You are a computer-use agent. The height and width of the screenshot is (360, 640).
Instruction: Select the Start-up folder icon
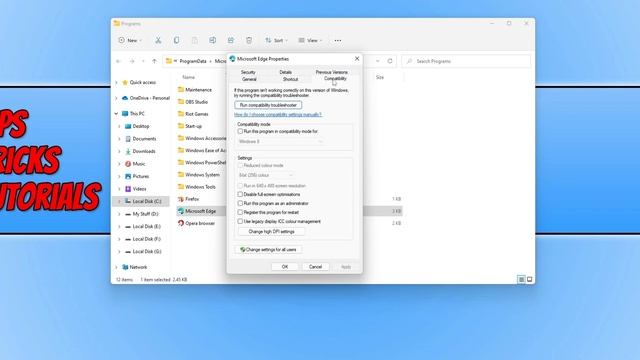pyautogui.click(x=181, y=126)
